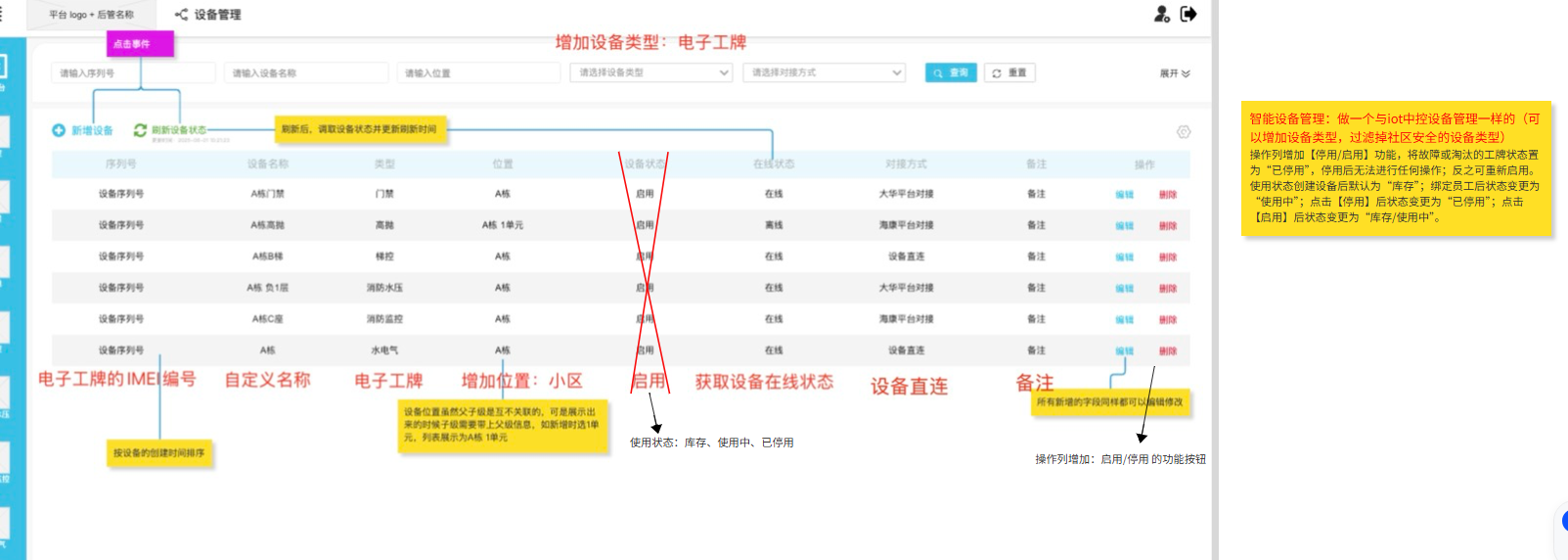Screen dimensions: 1568x560
Task: Click 编辑 for the A栋高抛 row
Action: tap(1125, 226)
